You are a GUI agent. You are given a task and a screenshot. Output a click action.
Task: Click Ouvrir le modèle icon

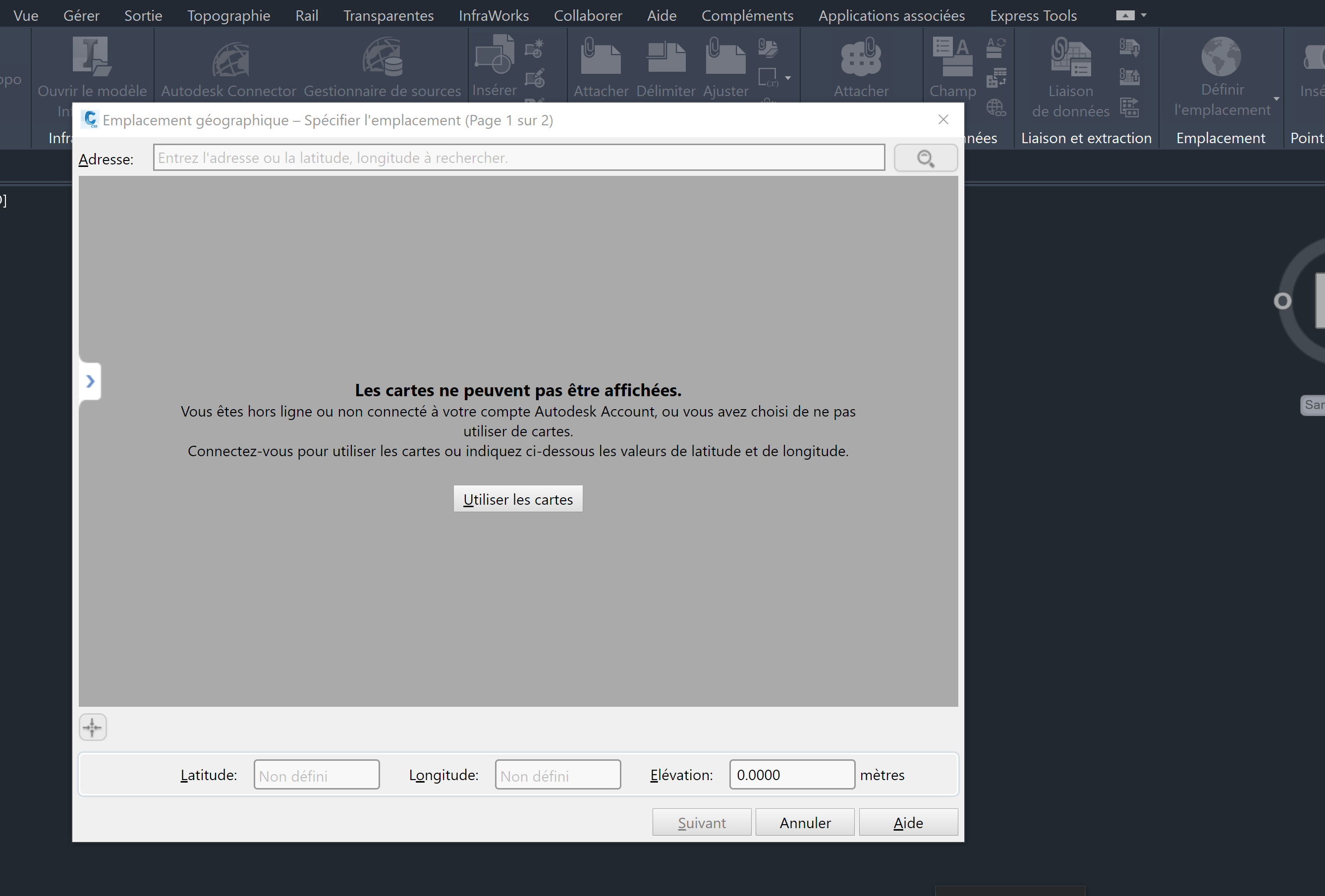click(92, 56)
